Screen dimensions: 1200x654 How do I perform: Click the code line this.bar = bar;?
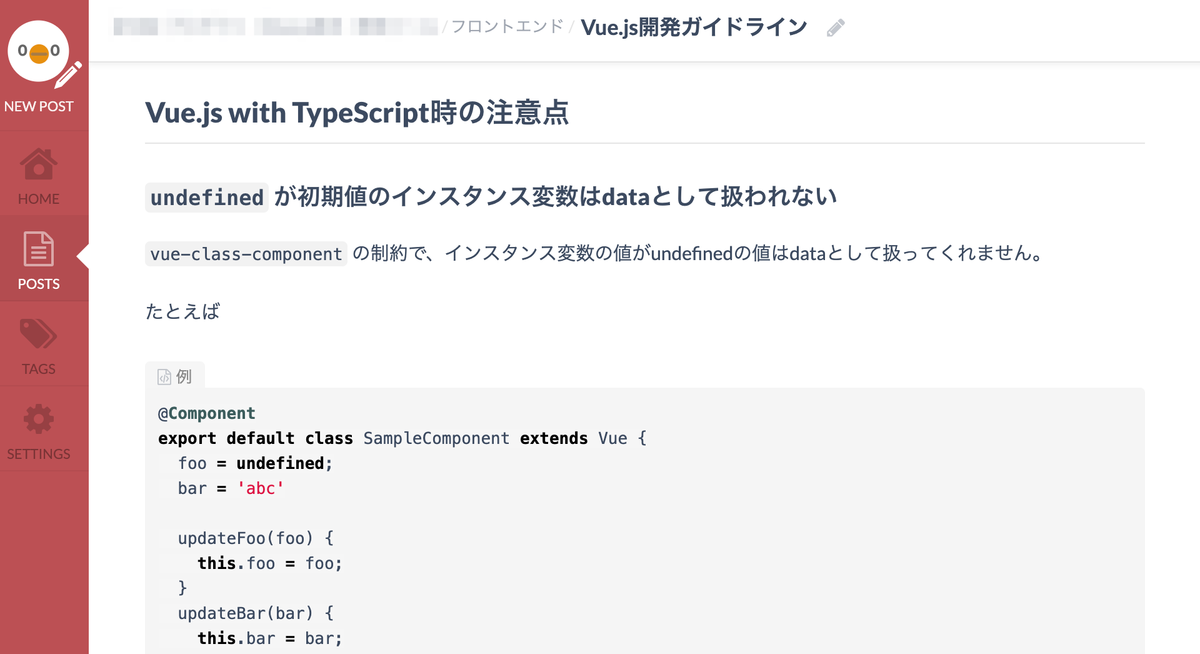(270, 638)
